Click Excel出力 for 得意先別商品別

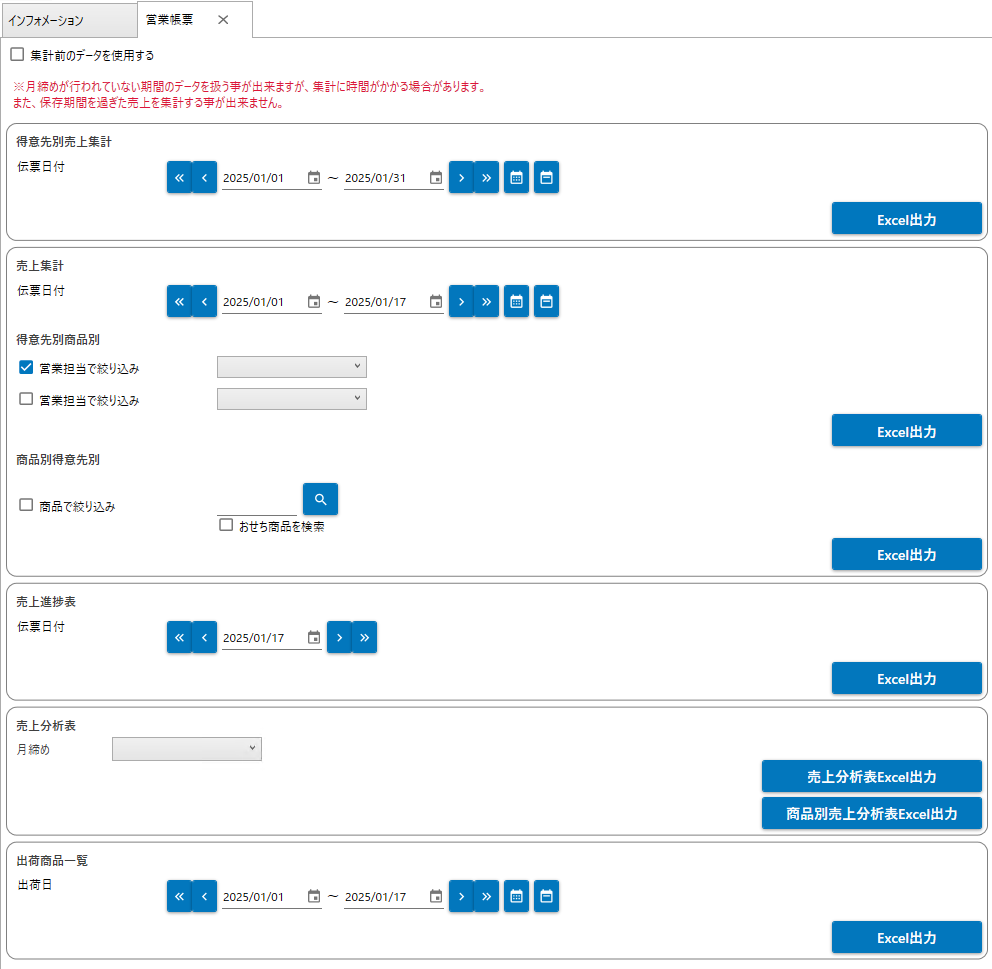[907, 431]
